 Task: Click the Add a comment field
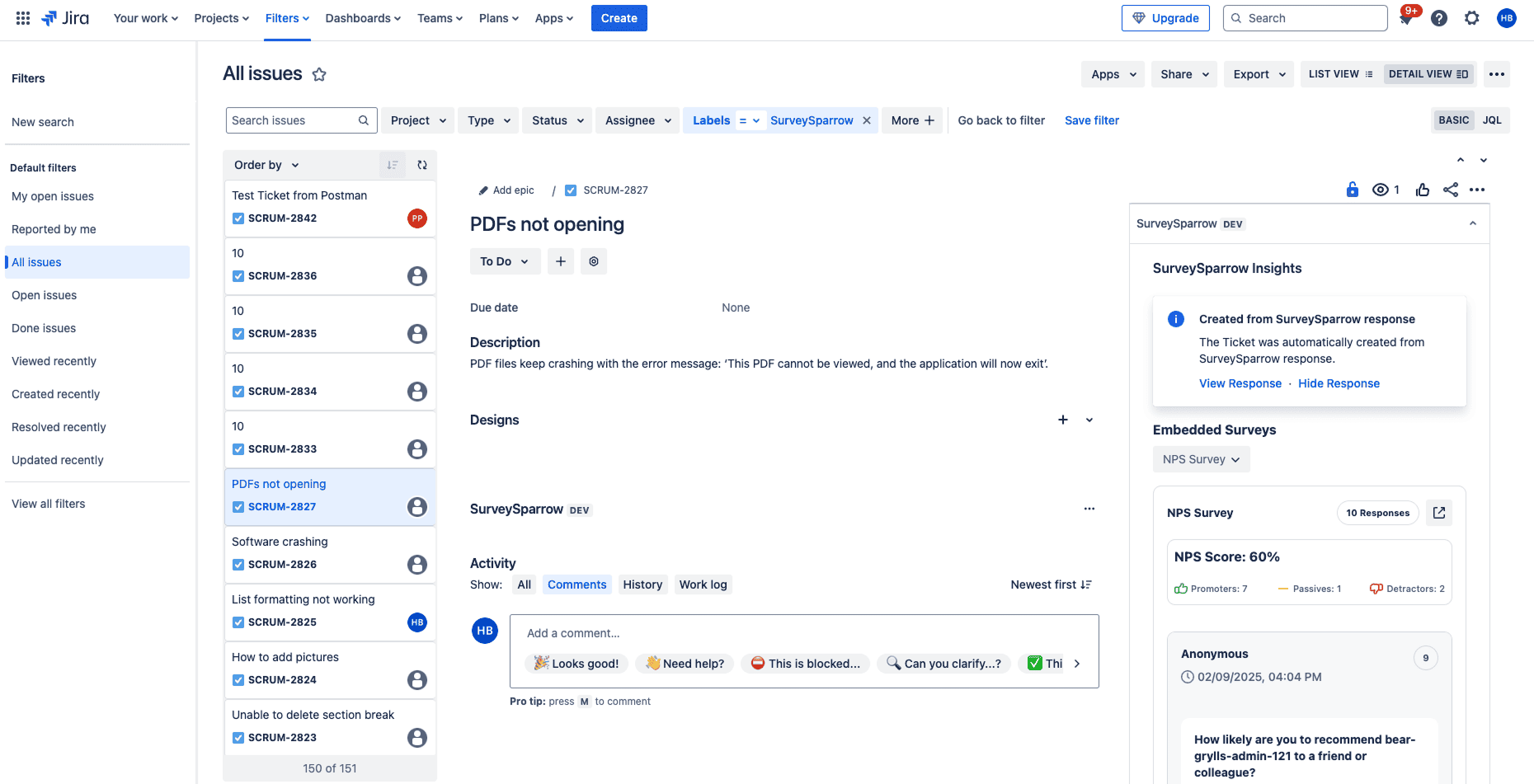[x=803, y=633]
